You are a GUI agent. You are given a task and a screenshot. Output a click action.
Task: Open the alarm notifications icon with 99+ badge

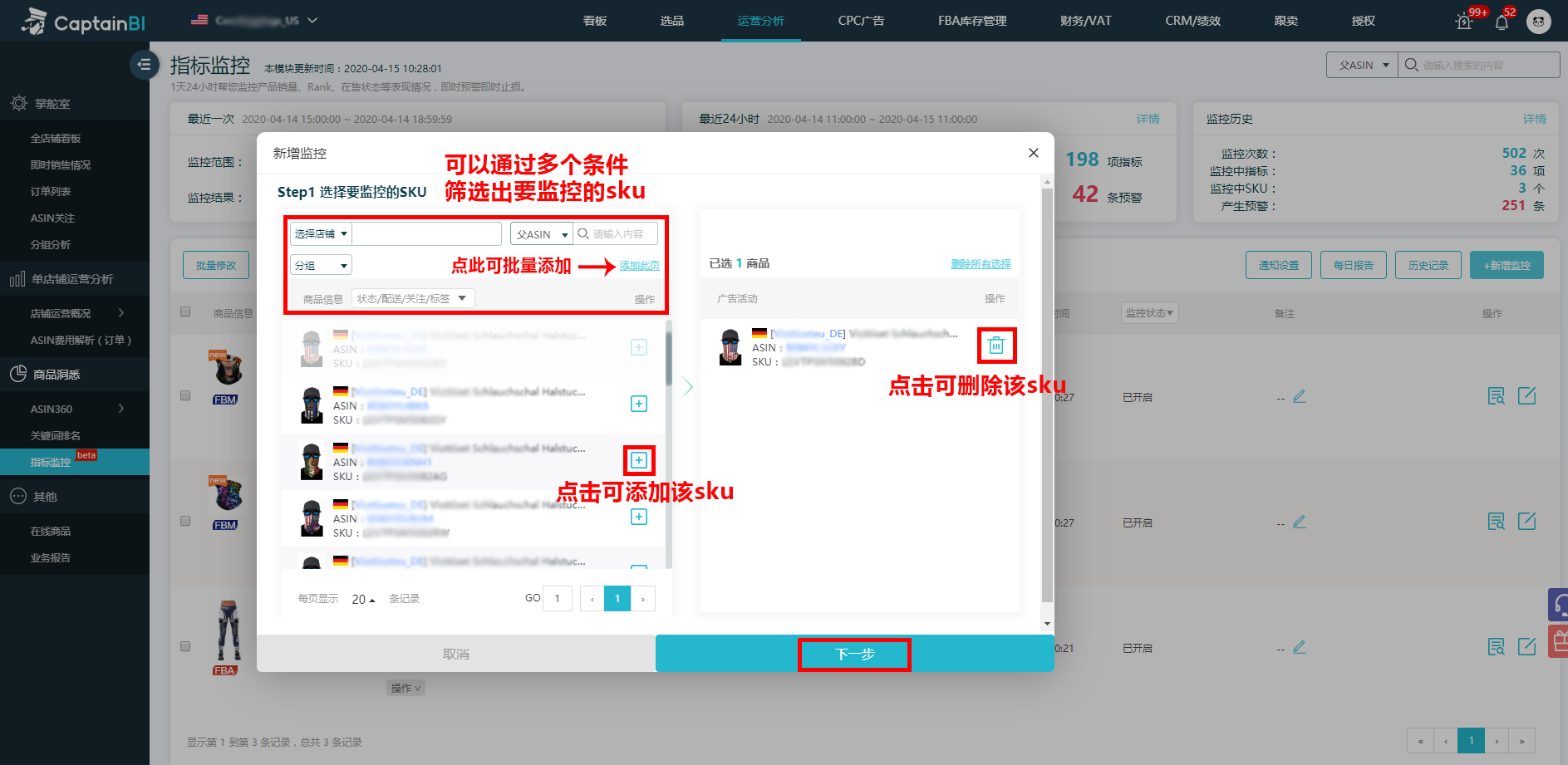coord(1464,22)
